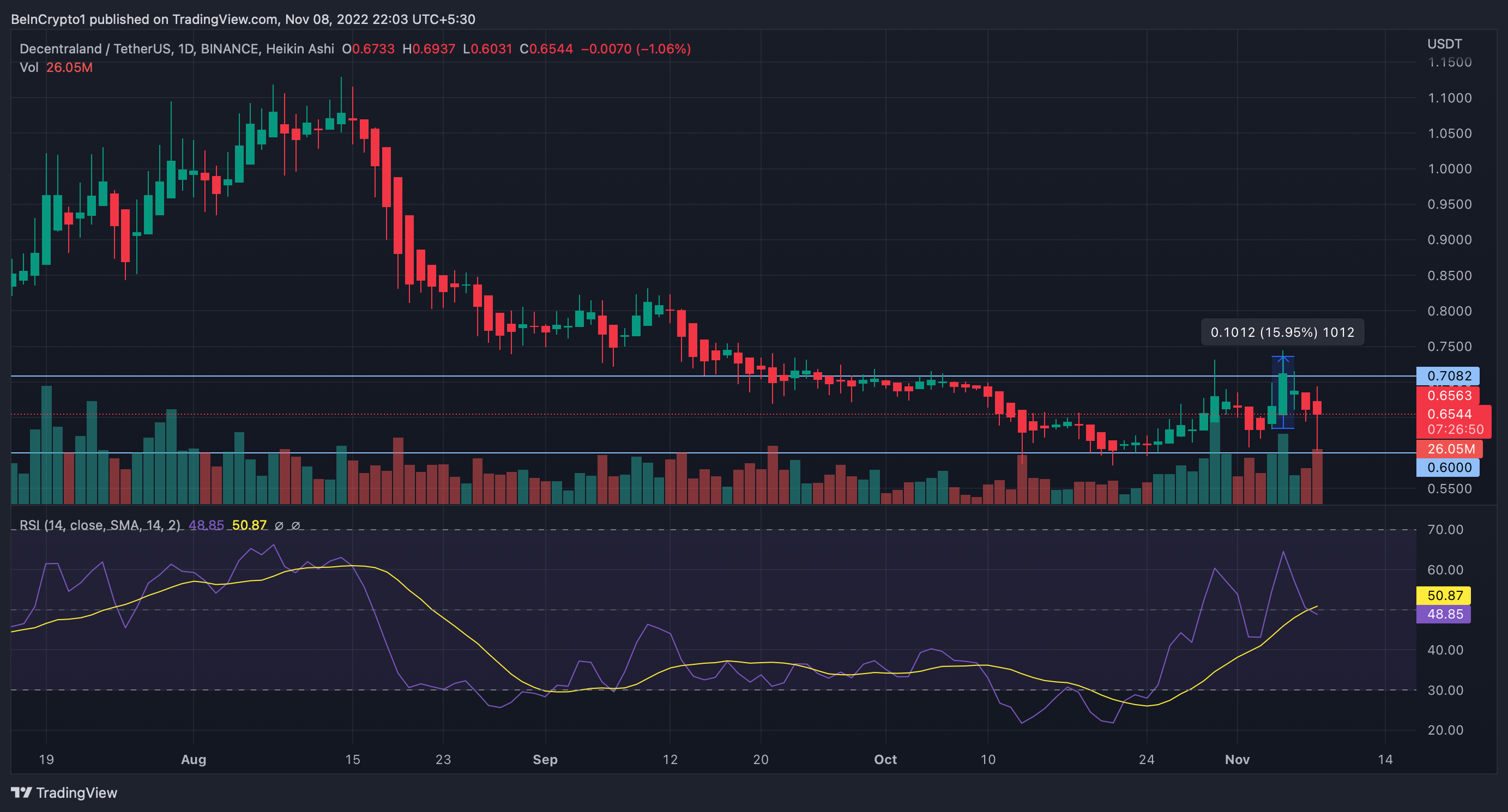Open the USDT currency selector
The width and height of the screenshot is (1508, 812).
pyautogui.click(x=1444, y=44)
